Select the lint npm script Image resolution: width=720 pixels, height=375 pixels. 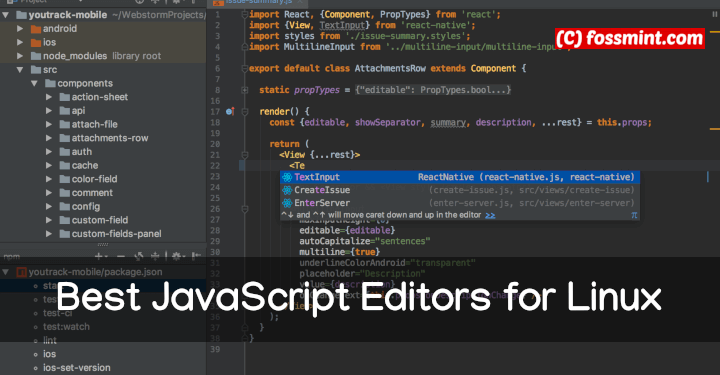[50, 341]
